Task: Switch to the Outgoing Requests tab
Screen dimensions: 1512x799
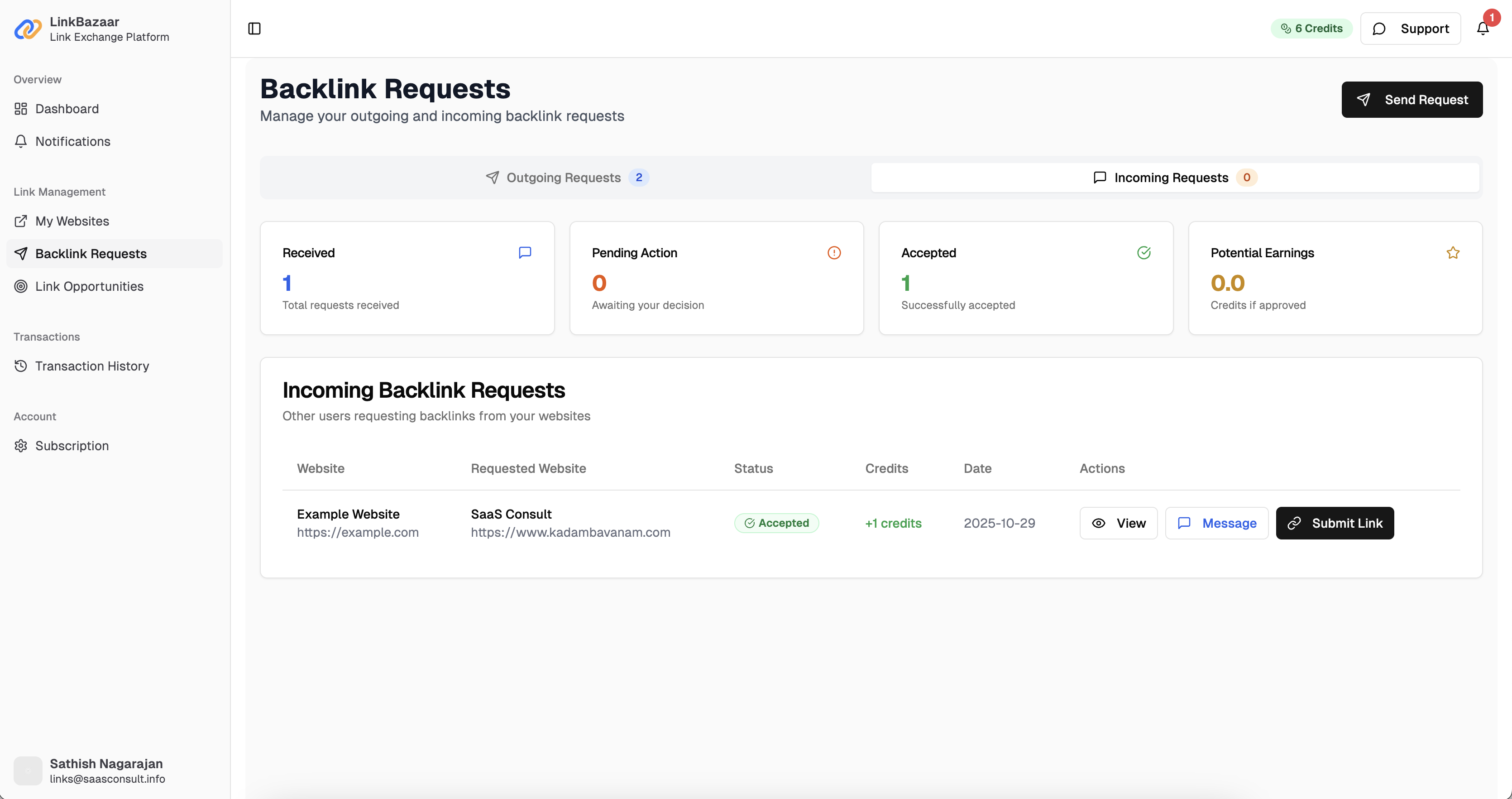Action: pos(564,177)
